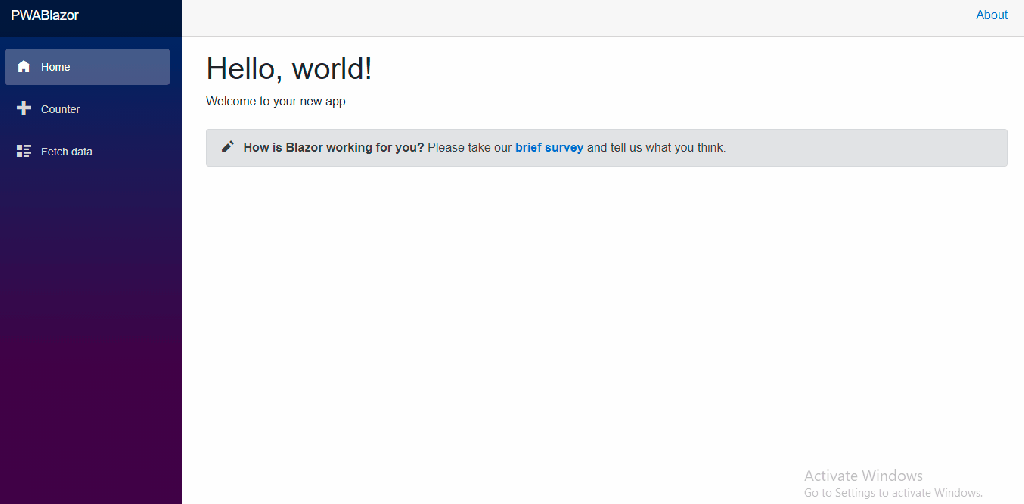Click the bold How is Blazor working text
The image size is (1024, 504).
pos(334,148)
